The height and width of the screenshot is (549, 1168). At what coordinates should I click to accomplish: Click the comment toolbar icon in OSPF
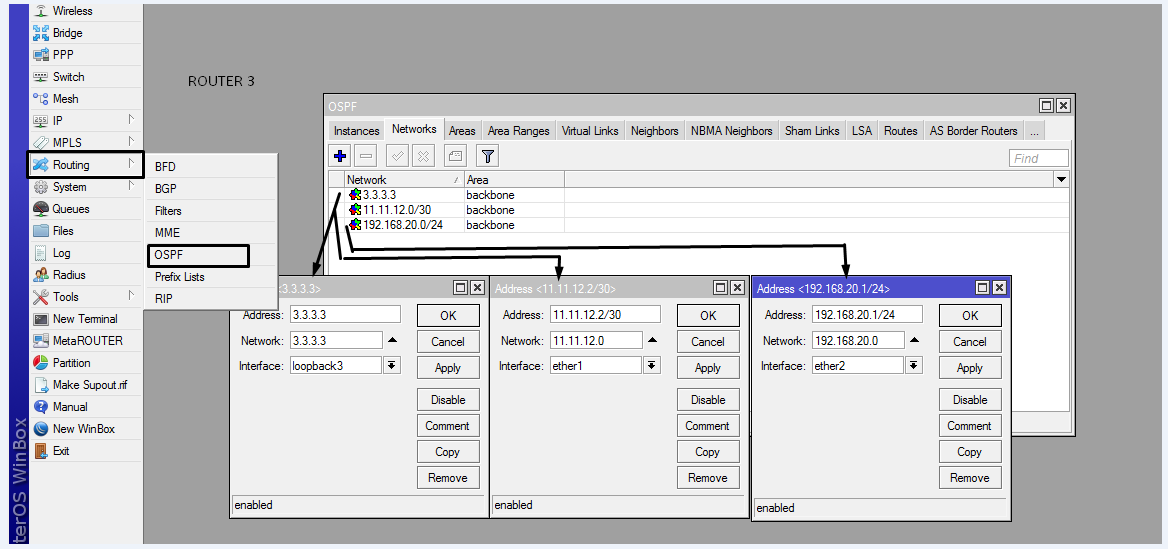pyautogui.click(x=455, y=156)
